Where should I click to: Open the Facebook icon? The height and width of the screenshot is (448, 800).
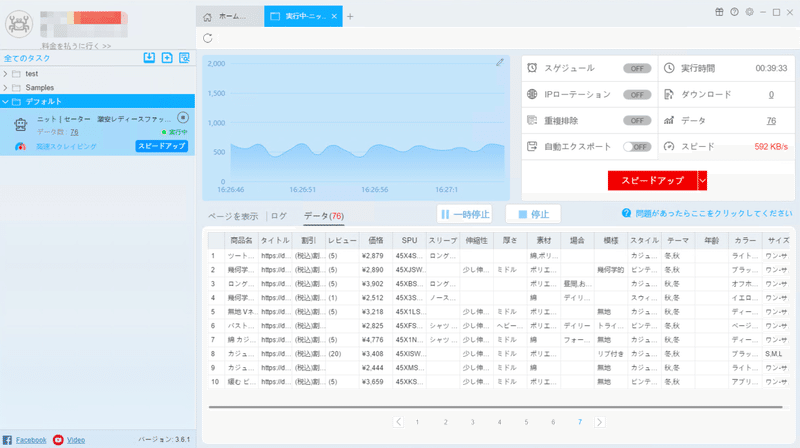click(7, 440)
